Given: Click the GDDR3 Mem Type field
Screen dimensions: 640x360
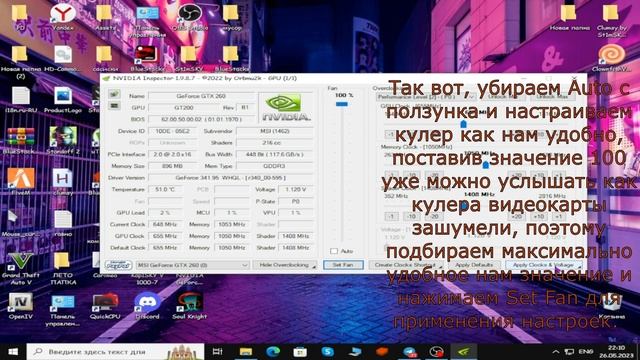Looking at the screenshot, I should point(275,166).
